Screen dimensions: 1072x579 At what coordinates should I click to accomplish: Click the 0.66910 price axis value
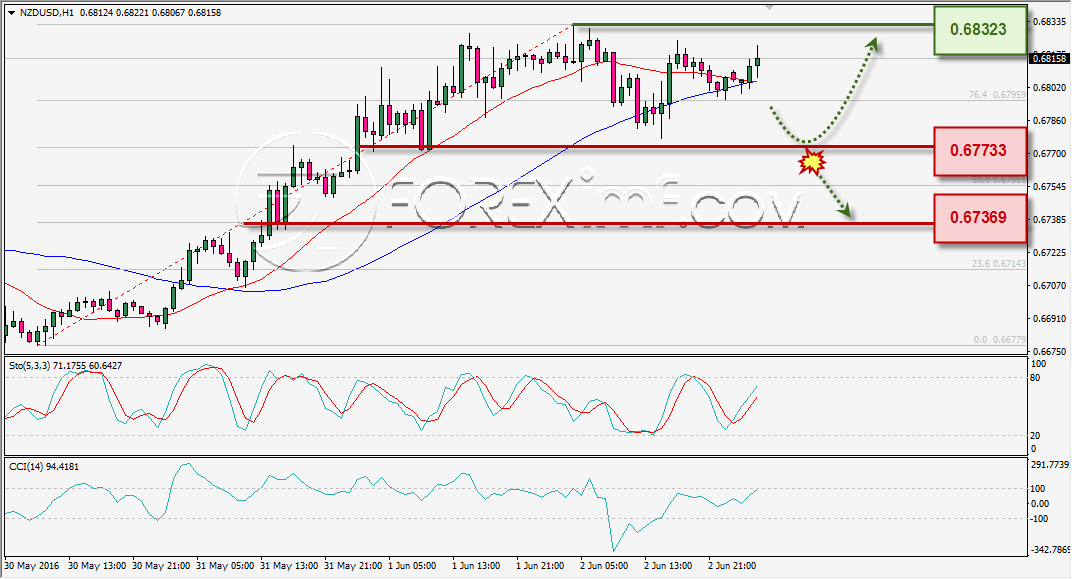pyautogui.click(x=1049, y=319)
